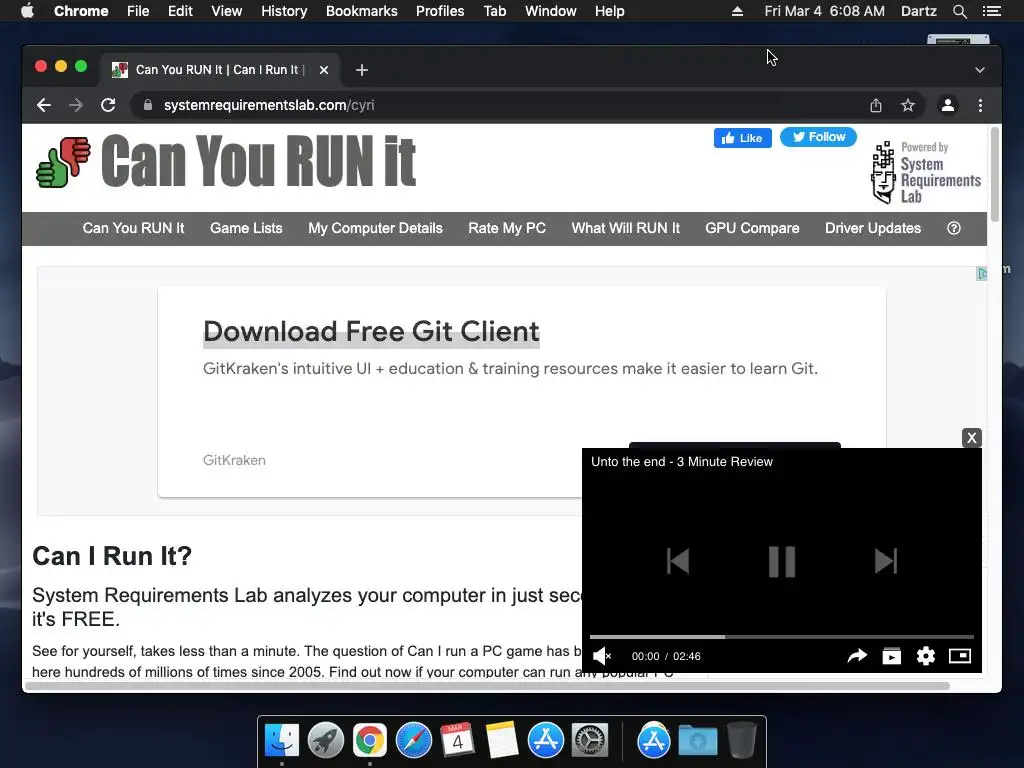Open Spotlight search in menu bar

959,11
